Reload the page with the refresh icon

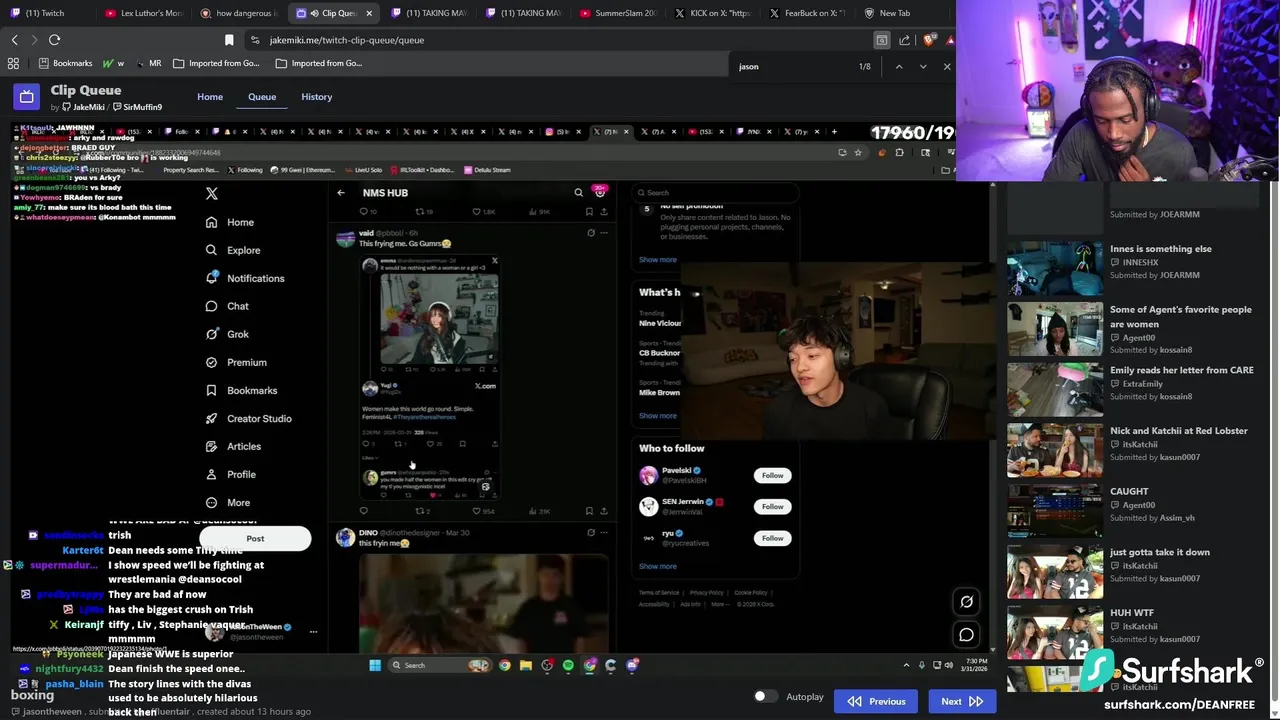(54, 40)
